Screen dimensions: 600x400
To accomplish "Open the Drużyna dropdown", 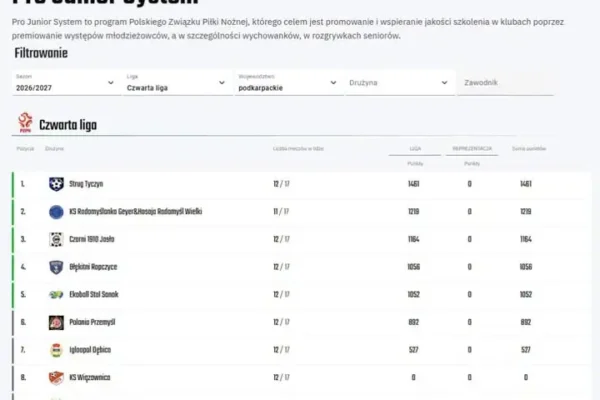I will coord(399,83).
